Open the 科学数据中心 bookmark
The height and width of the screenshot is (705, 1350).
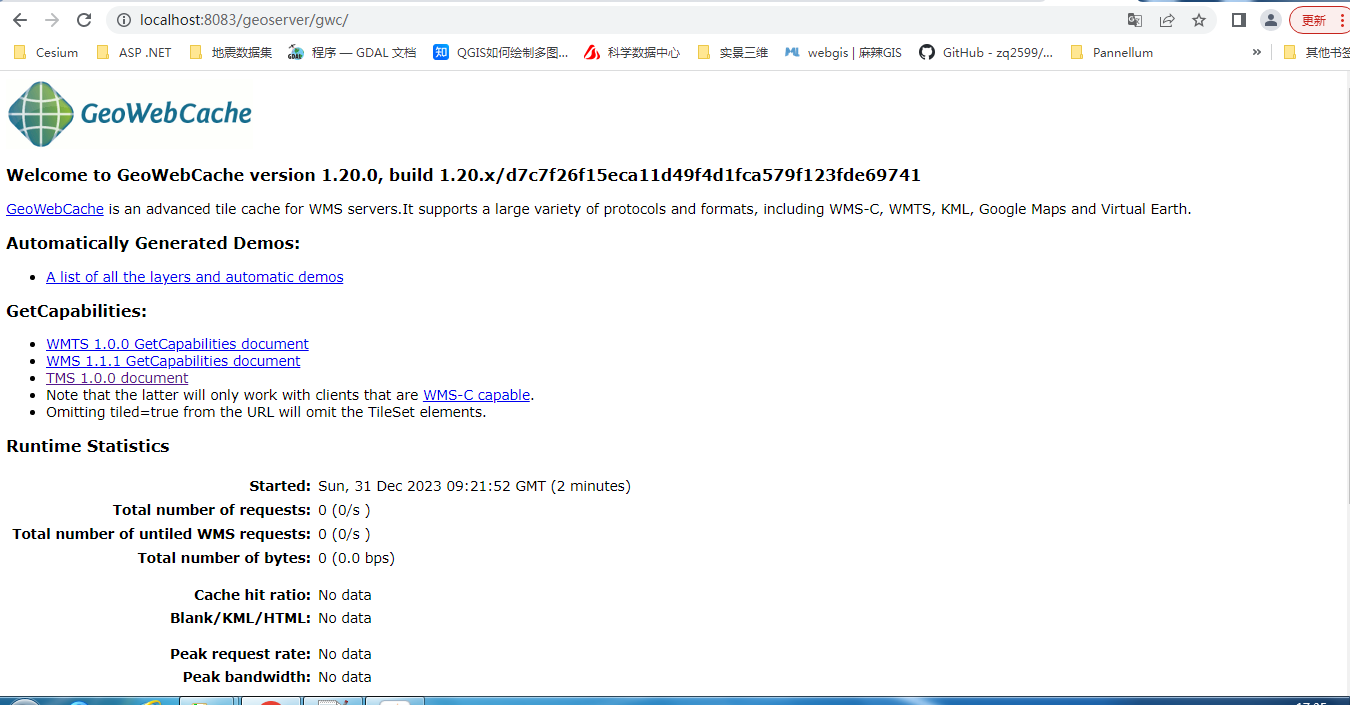point(632,52)
